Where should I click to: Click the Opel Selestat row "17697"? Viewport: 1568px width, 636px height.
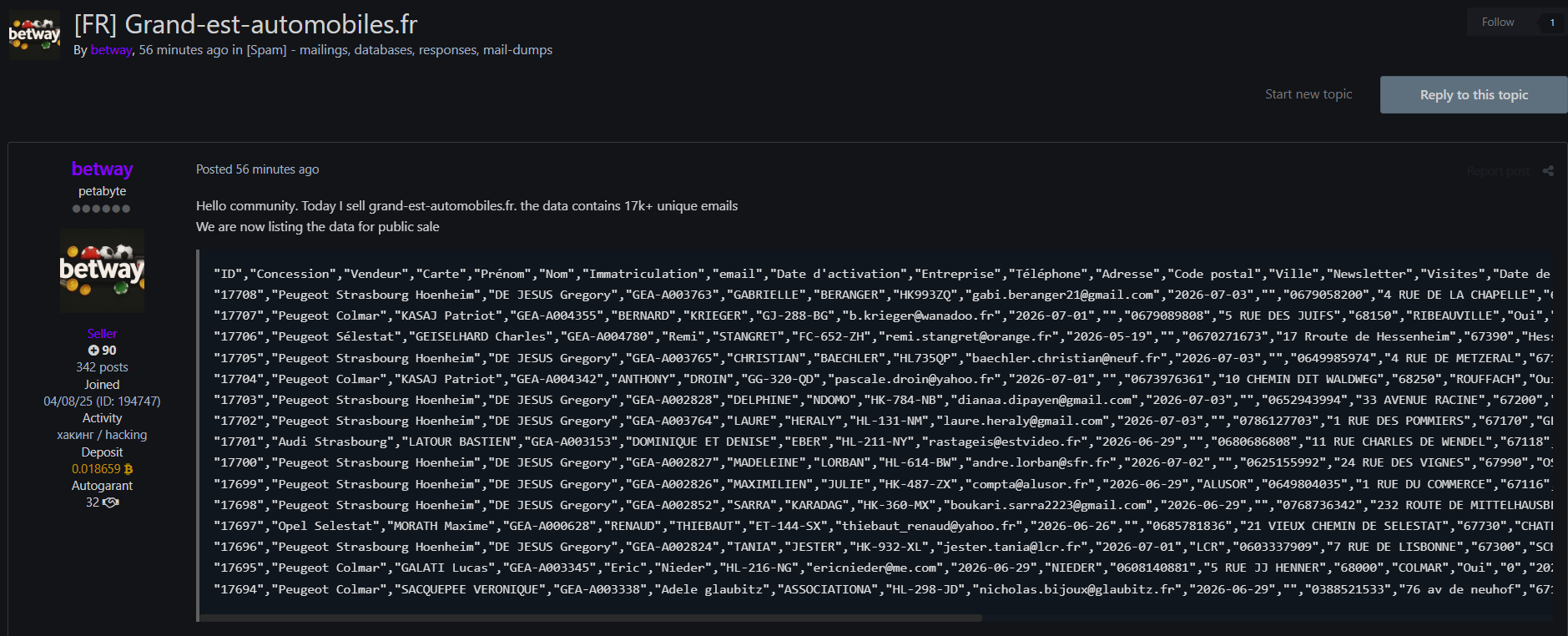click(882, 526)
